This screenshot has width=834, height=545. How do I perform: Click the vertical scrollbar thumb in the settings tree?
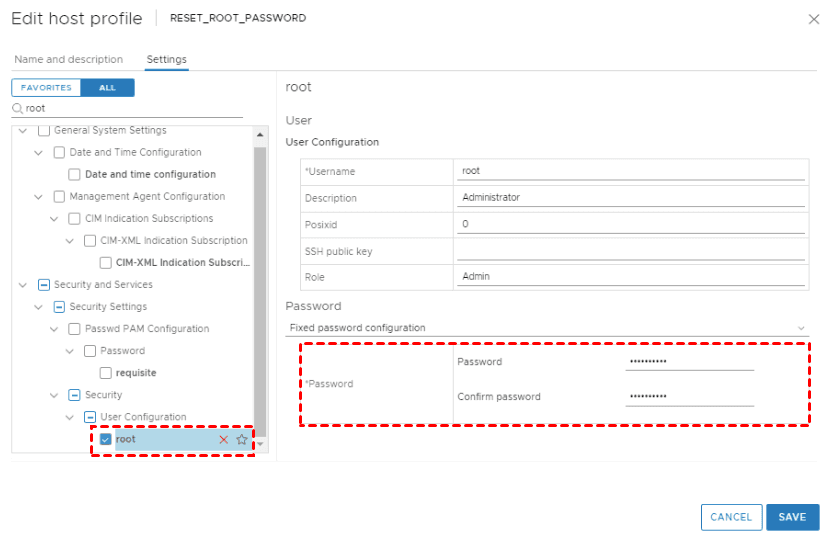[x=260, y=291]
